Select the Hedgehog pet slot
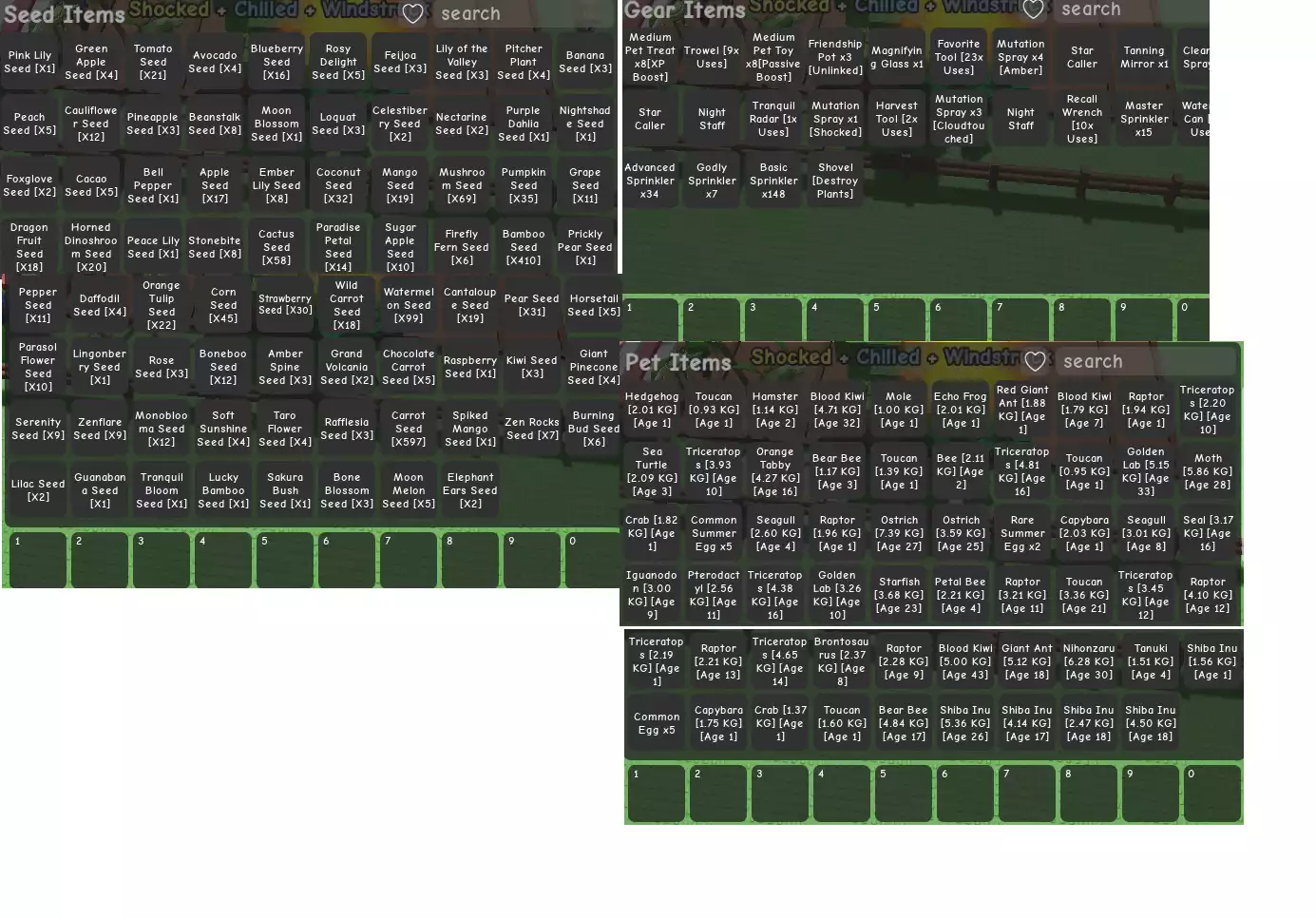The width and height of the screenshot is (1316, 918). point(652,410)
